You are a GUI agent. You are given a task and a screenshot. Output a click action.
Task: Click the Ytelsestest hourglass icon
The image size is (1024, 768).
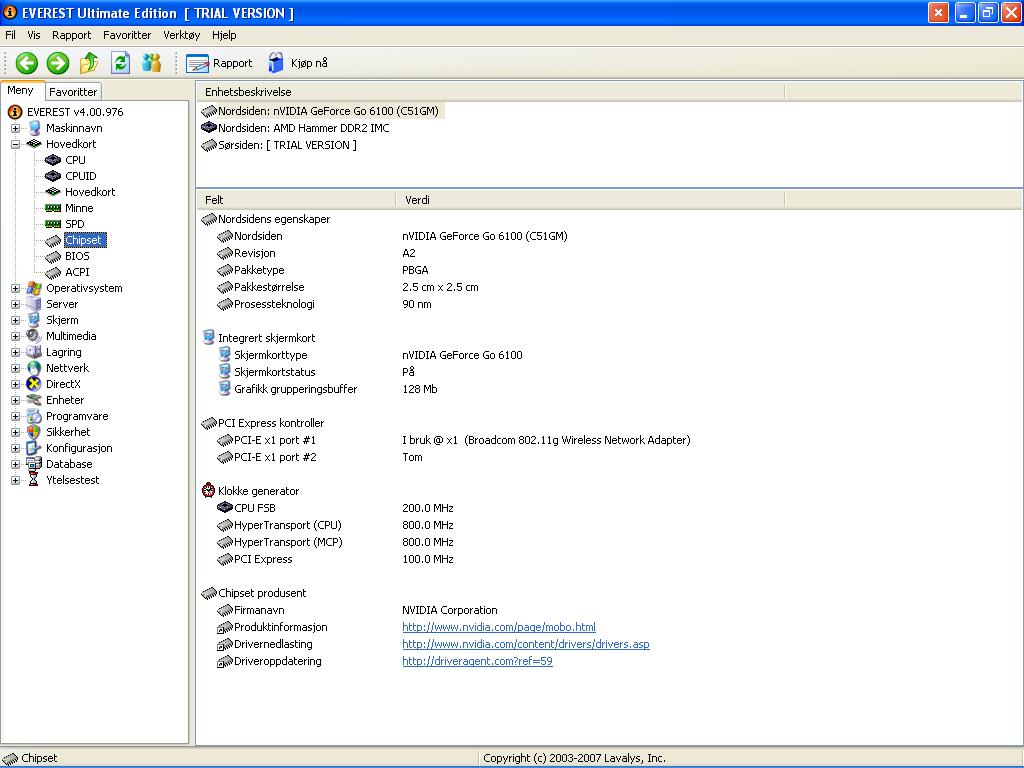34,480
